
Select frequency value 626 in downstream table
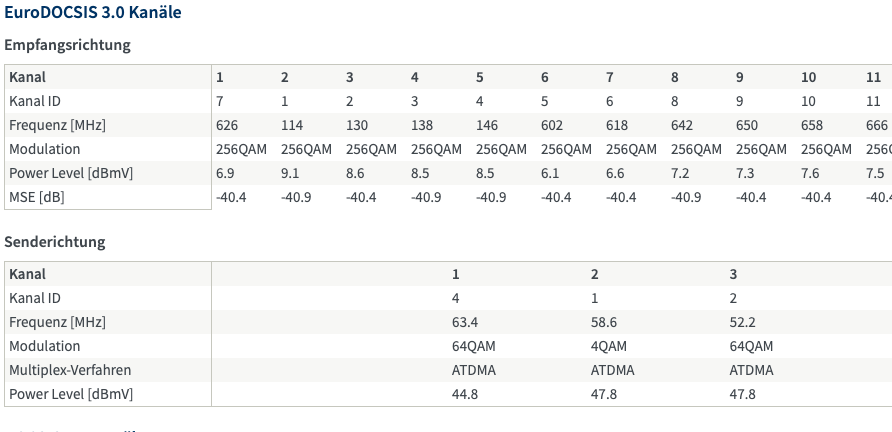coord(227,125)
